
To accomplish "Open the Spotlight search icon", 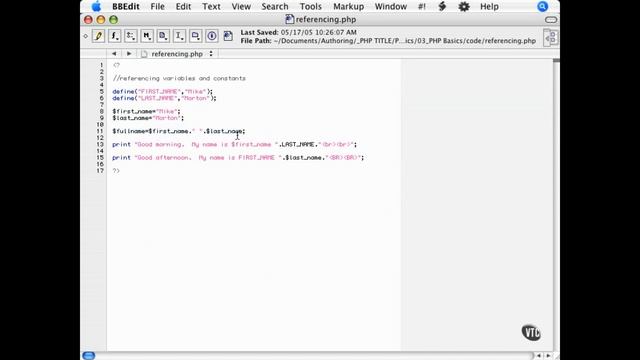I will (x=542, y=7).
